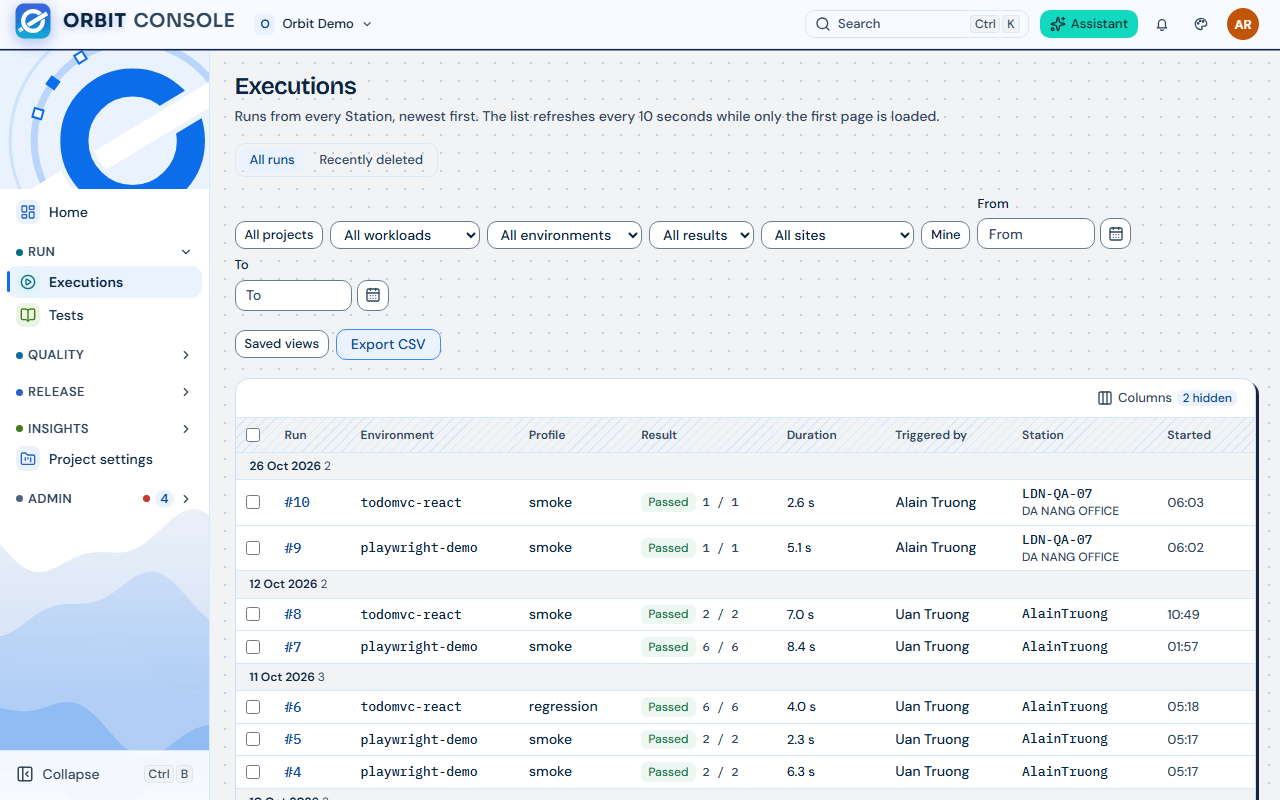The width and height of the screenshot is (1280, 800).
Task: Open the All environments dropdown
Action: tap(564, 235)
